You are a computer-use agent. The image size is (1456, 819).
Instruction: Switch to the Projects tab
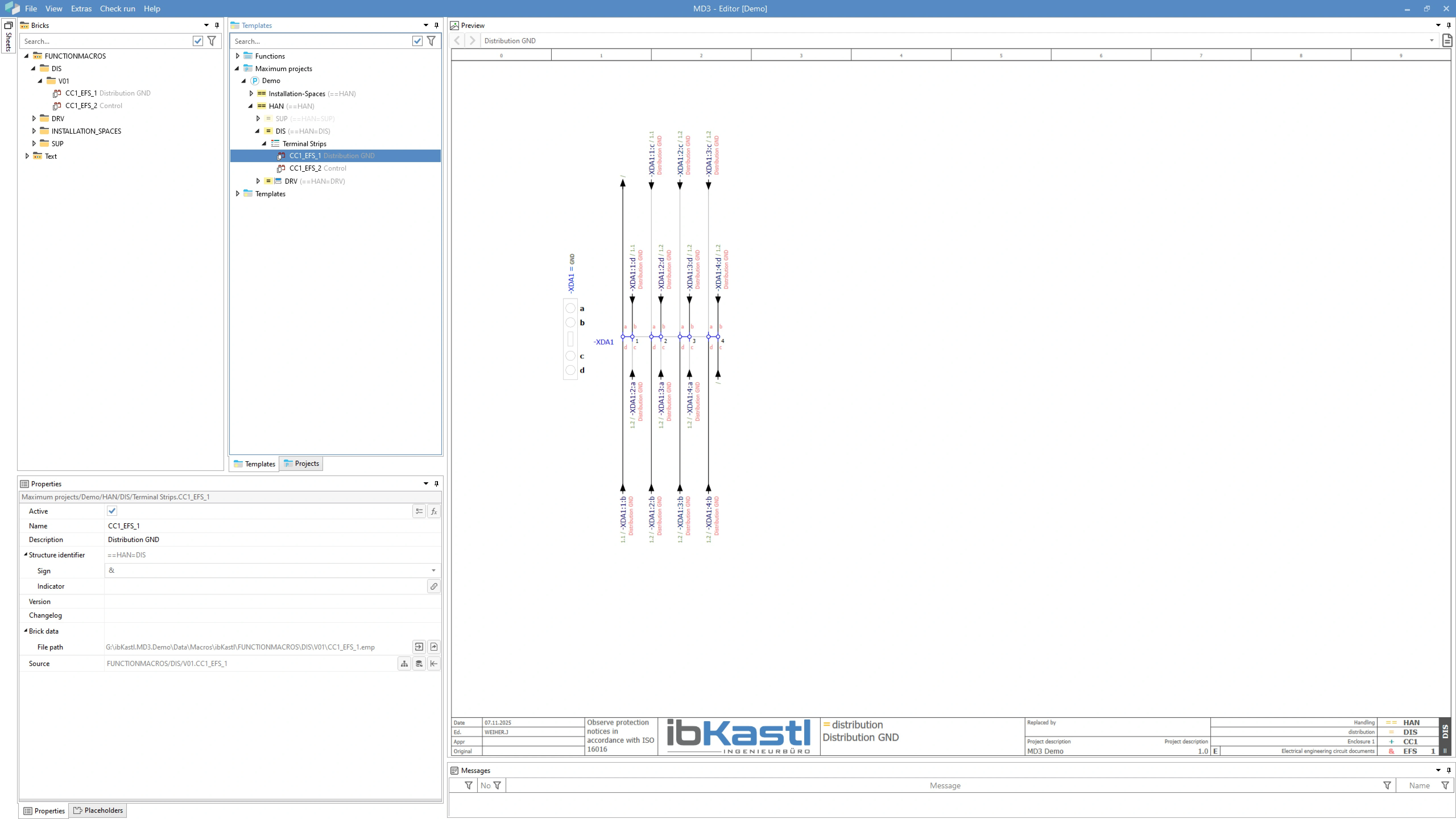301,463
